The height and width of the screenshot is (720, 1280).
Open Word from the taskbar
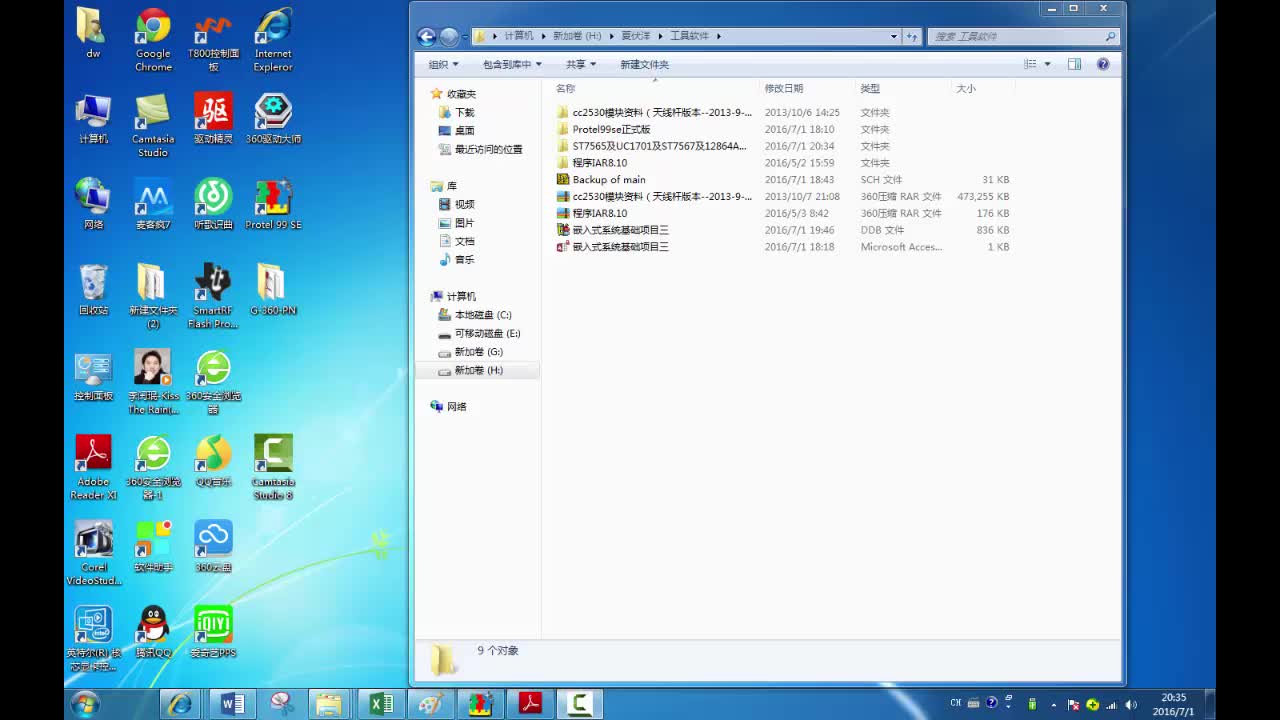point(232,704)
